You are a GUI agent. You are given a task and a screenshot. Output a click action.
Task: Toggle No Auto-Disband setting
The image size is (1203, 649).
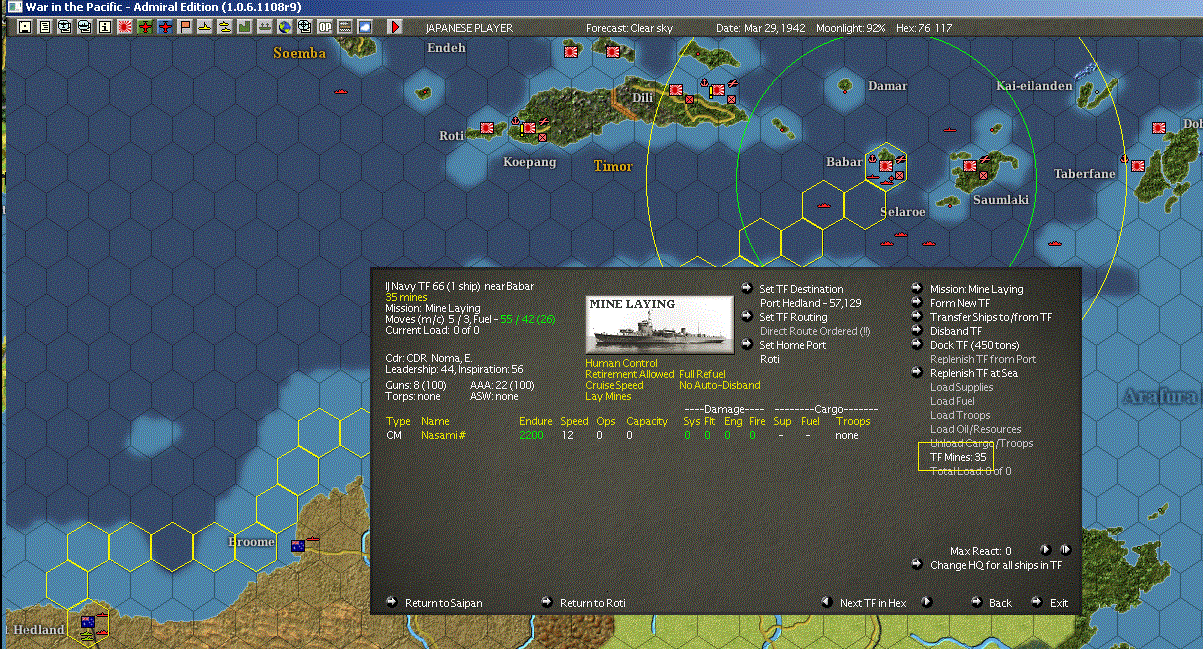click(x=719, y=385)
